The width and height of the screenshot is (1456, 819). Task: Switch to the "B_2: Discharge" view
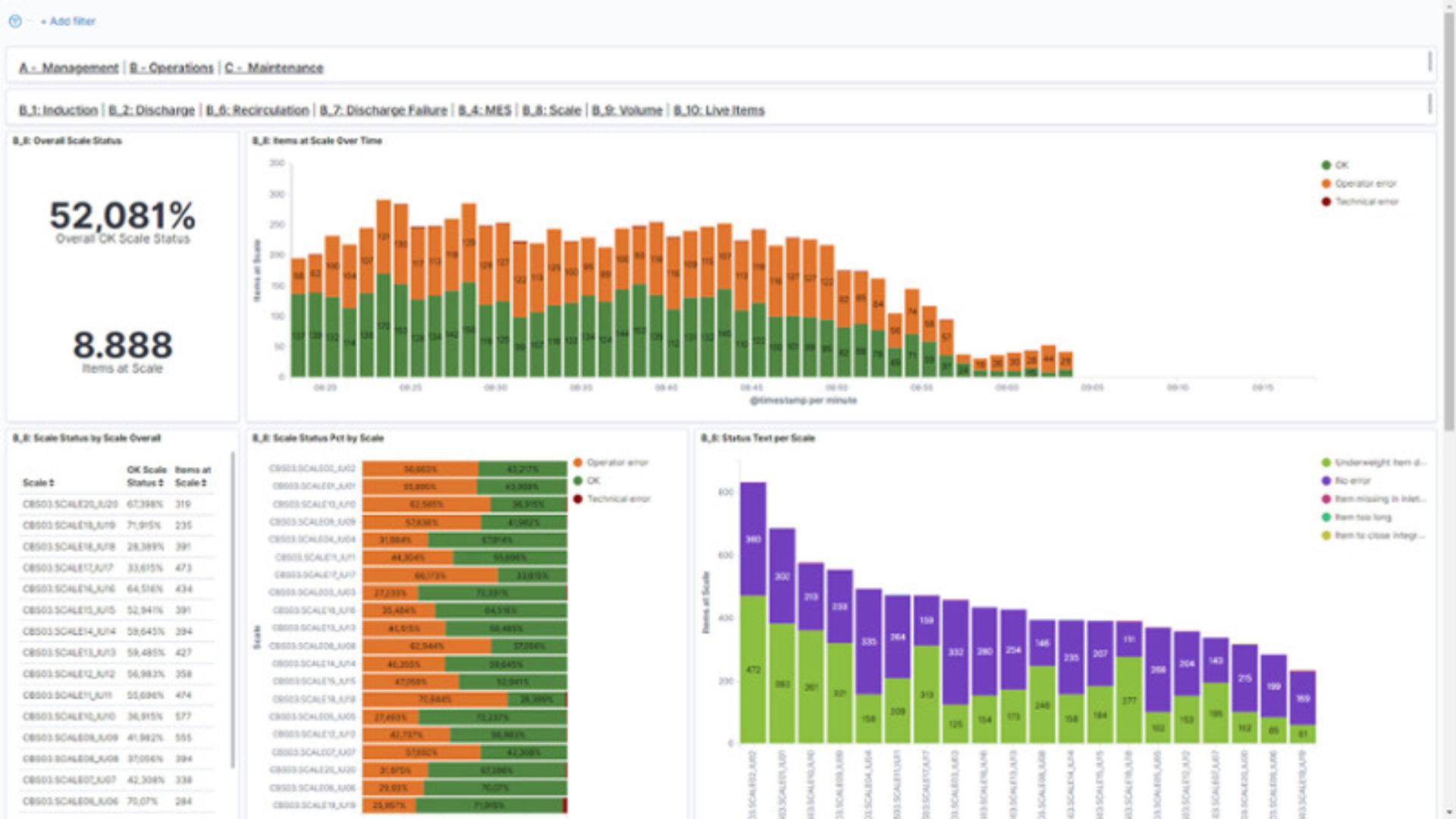coord(151,110)
